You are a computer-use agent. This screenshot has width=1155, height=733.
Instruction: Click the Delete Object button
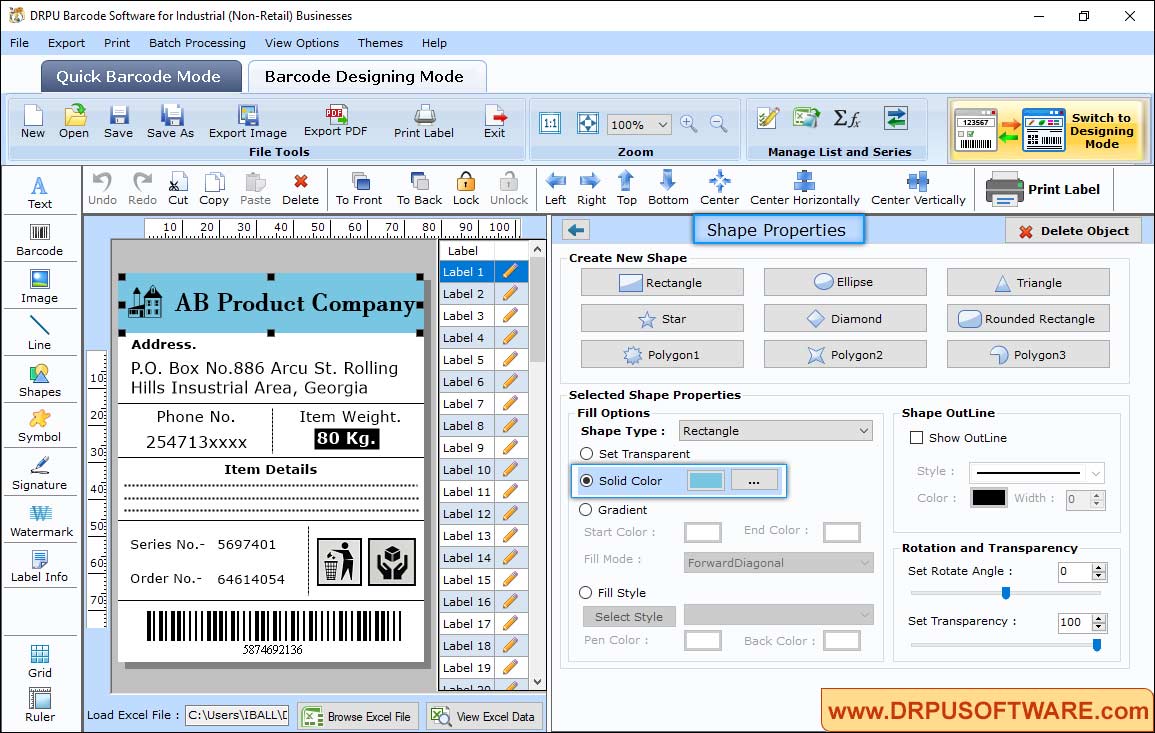click(x=1073, y=231)
